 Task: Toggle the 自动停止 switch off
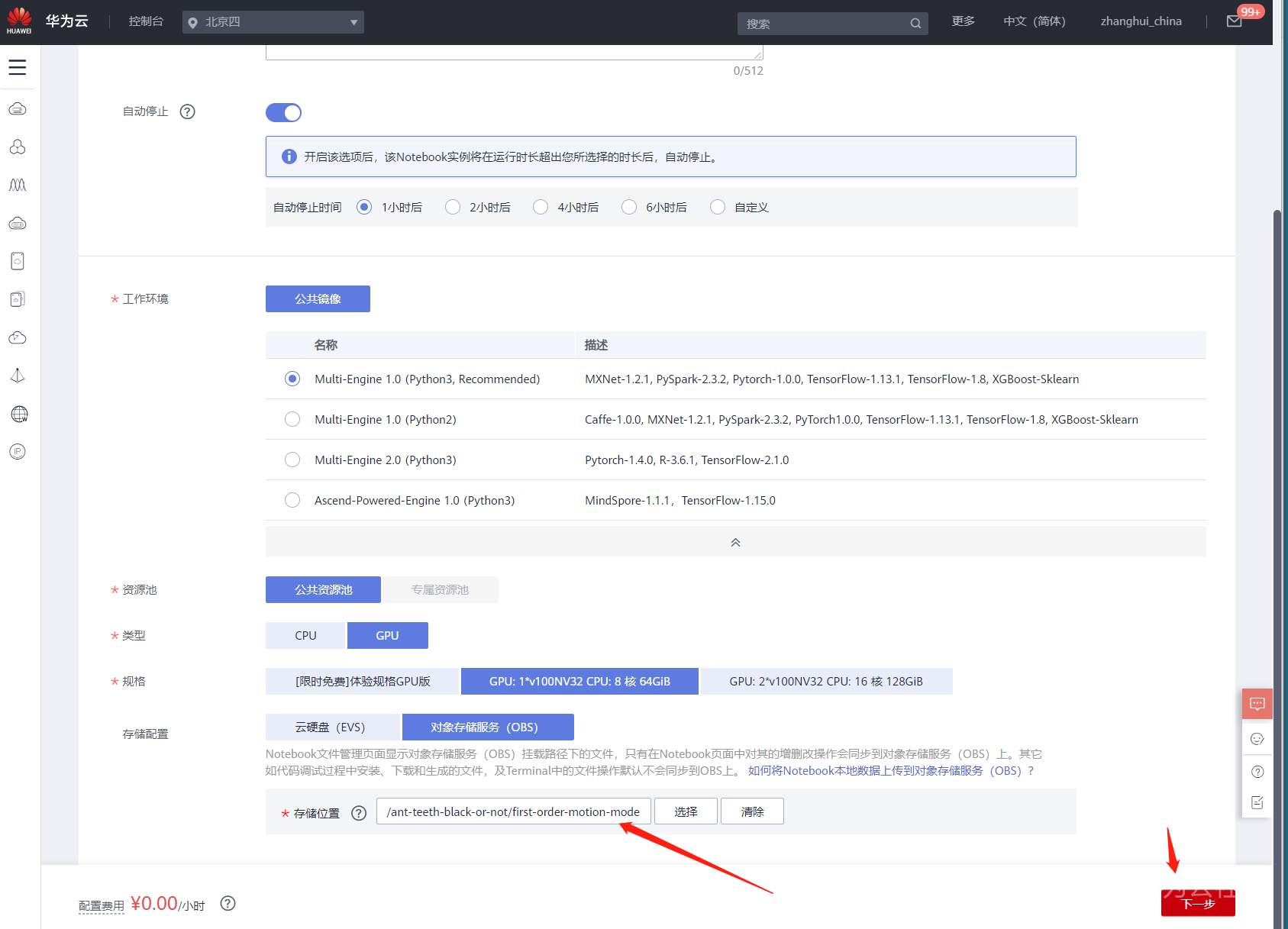(x=283, y=113)
